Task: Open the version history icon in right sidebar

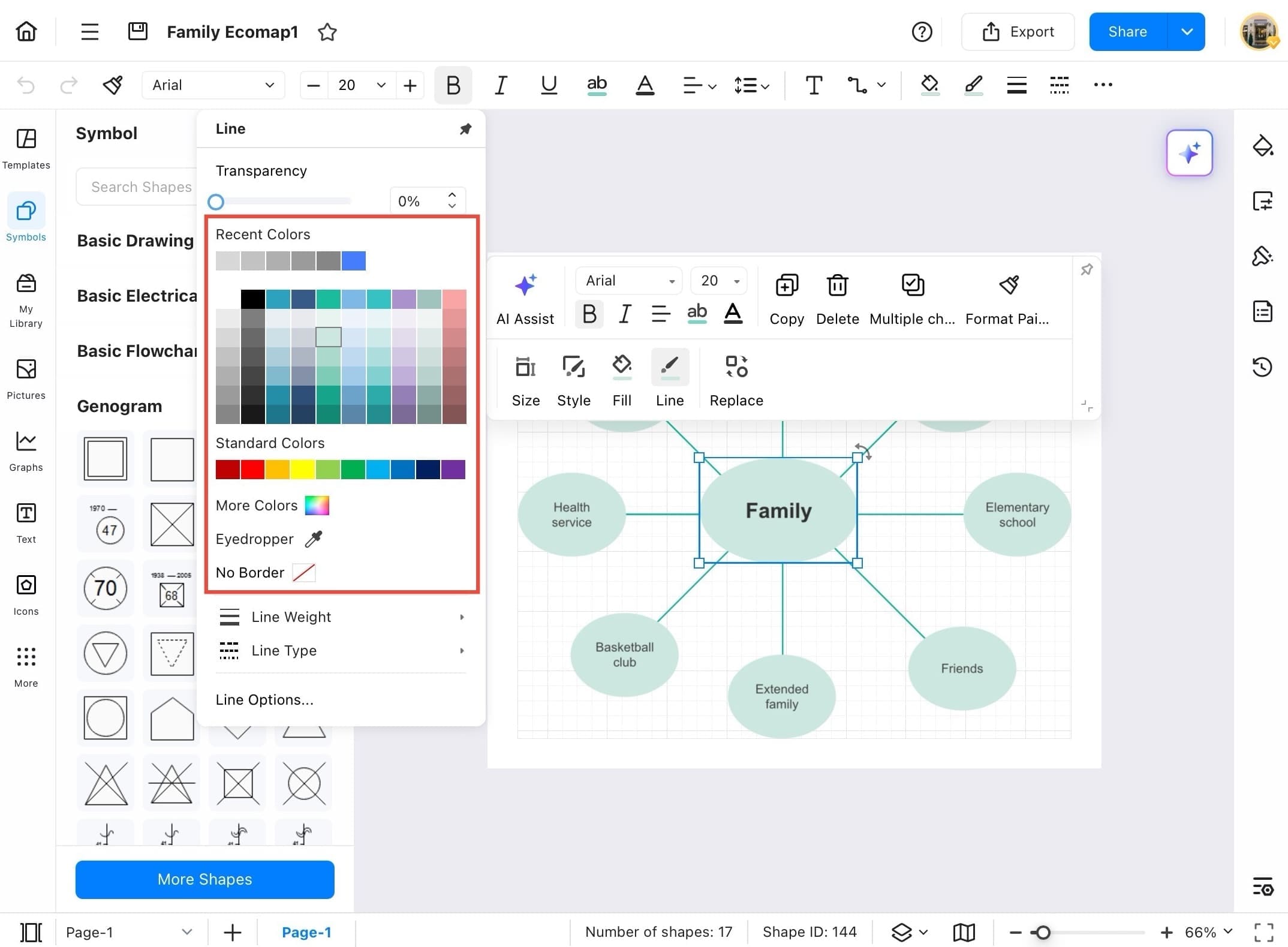Action: click(1262, 366)
